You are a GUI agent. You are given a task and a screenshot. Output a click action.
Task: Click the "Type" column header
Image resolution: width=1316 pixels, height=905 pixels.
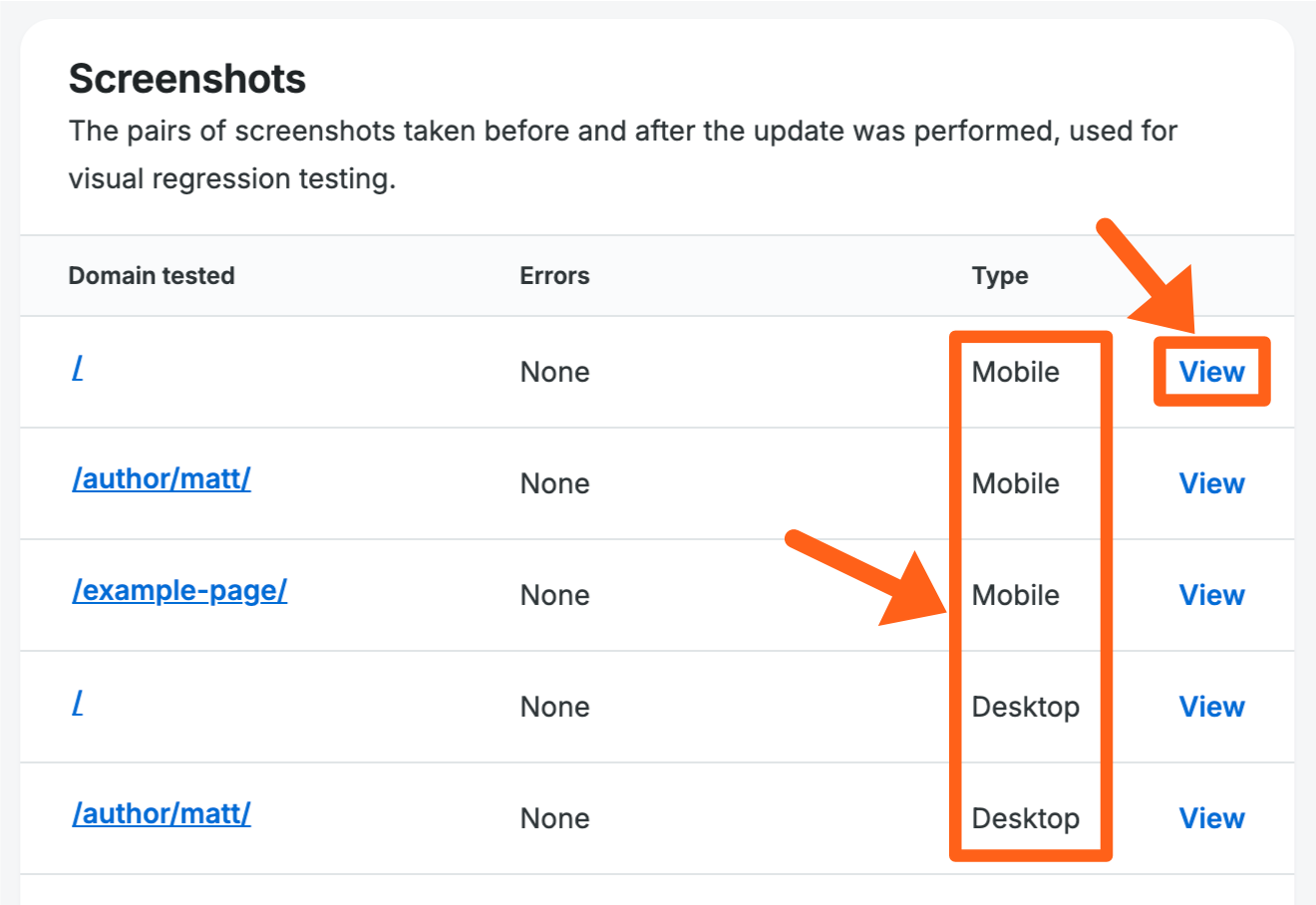point(1000,276)
